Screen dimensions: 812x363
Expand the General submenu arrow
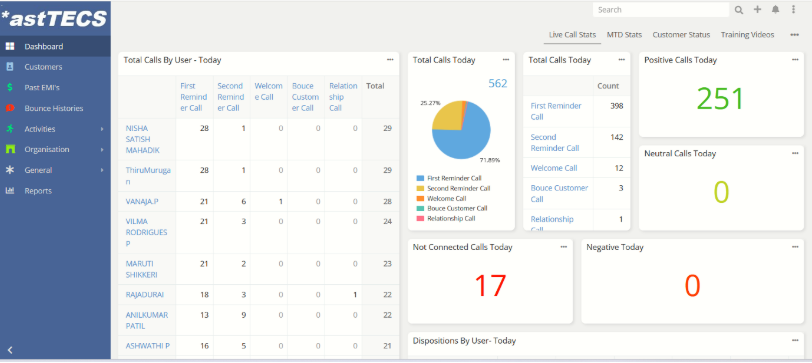(x=102, y=170)
